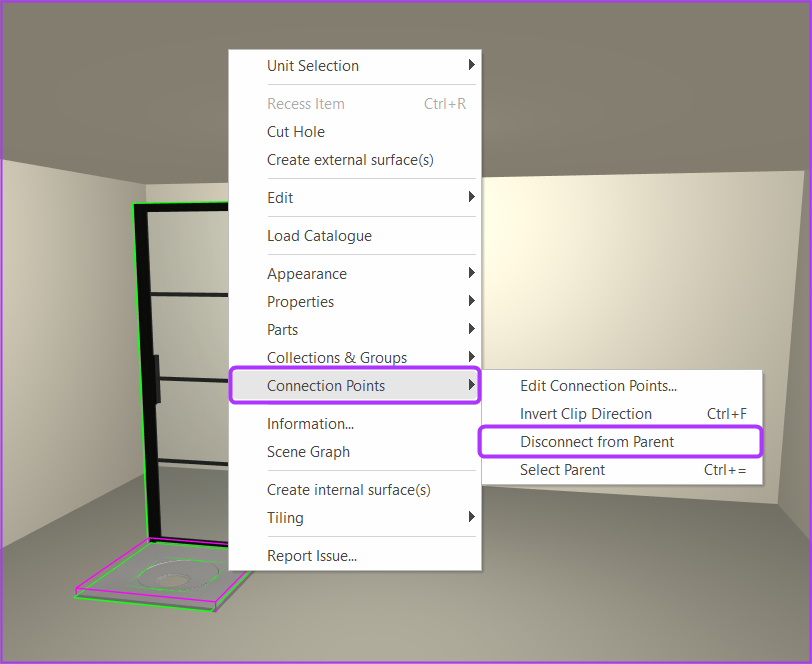
Task: Open the Edit submenu
Action: coord(355,197)
